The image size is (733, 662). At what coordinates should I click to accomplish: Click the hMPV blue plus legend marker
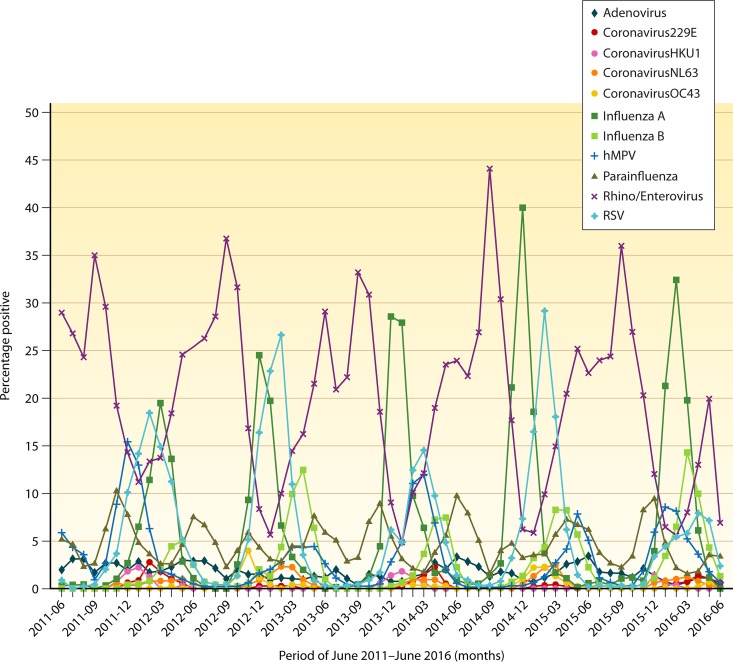pos(594,156)
